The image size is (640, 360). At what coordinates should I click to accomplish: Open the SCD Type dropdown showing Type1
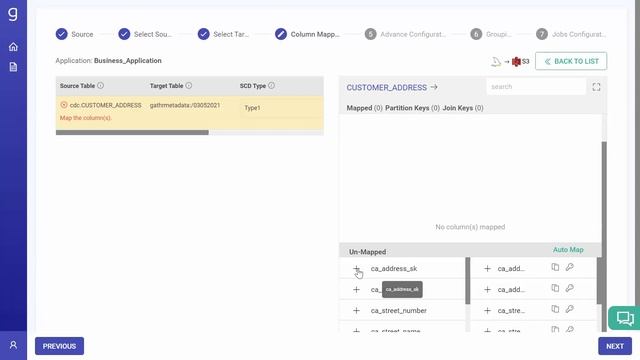click(281, 108)
